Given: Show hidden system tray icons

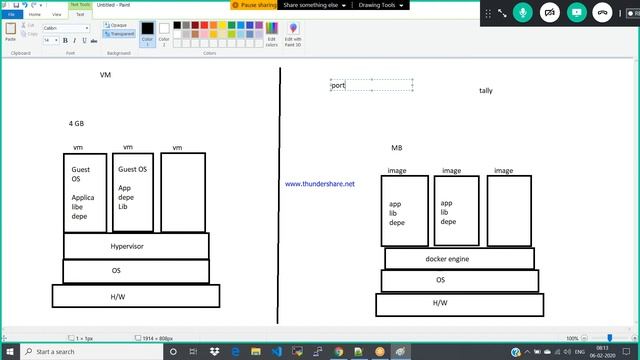Looking at the screenshot, I should (x=527, y=351).
